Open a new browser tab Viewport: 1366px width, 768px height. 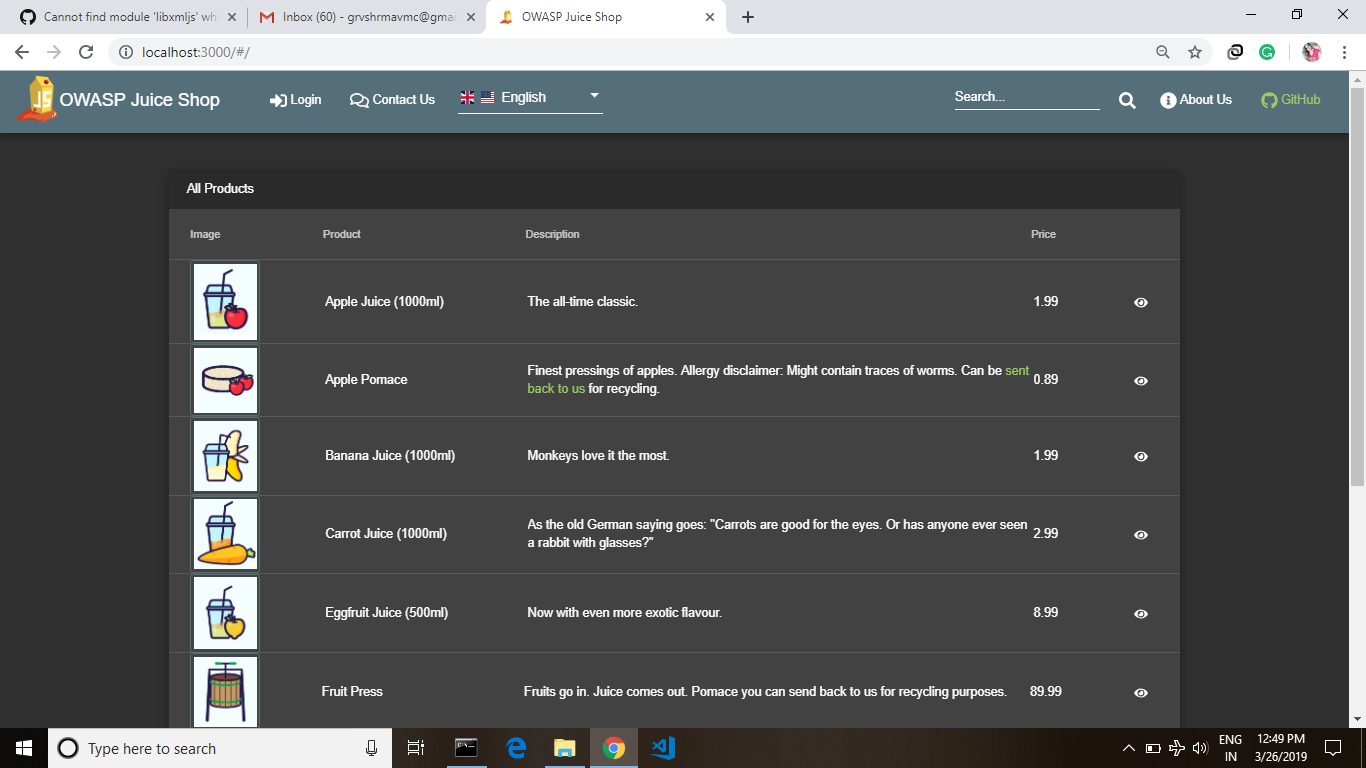tap(748, 17)
